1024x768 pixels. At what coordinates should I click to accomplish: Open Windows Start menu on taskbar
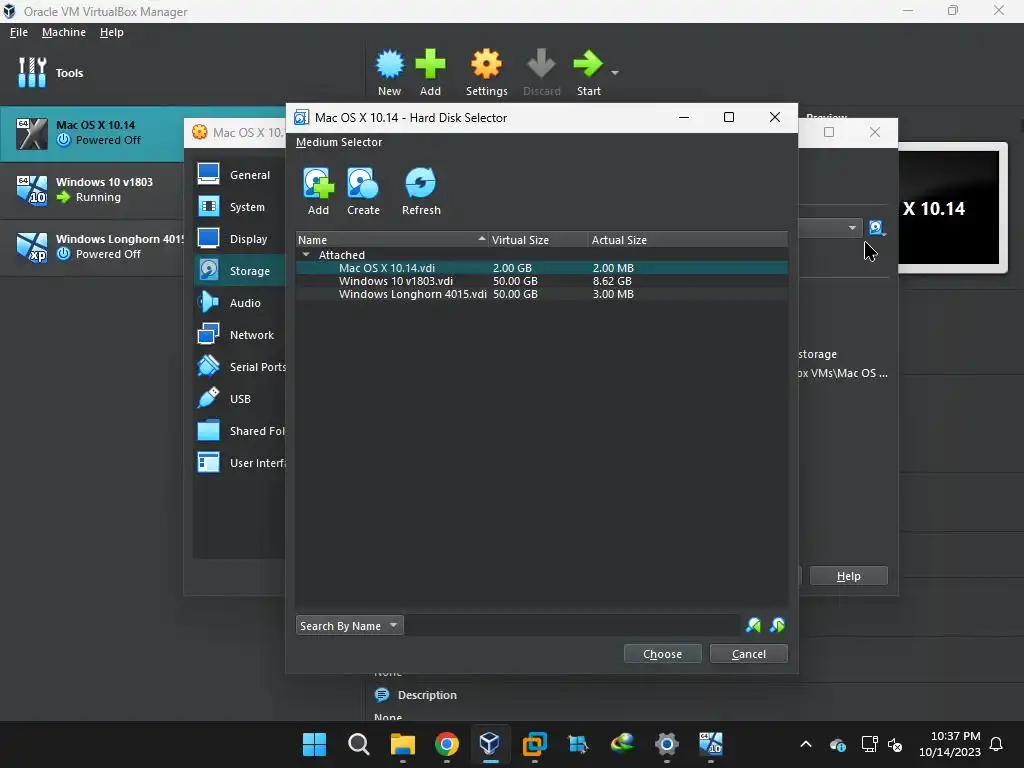314,744
